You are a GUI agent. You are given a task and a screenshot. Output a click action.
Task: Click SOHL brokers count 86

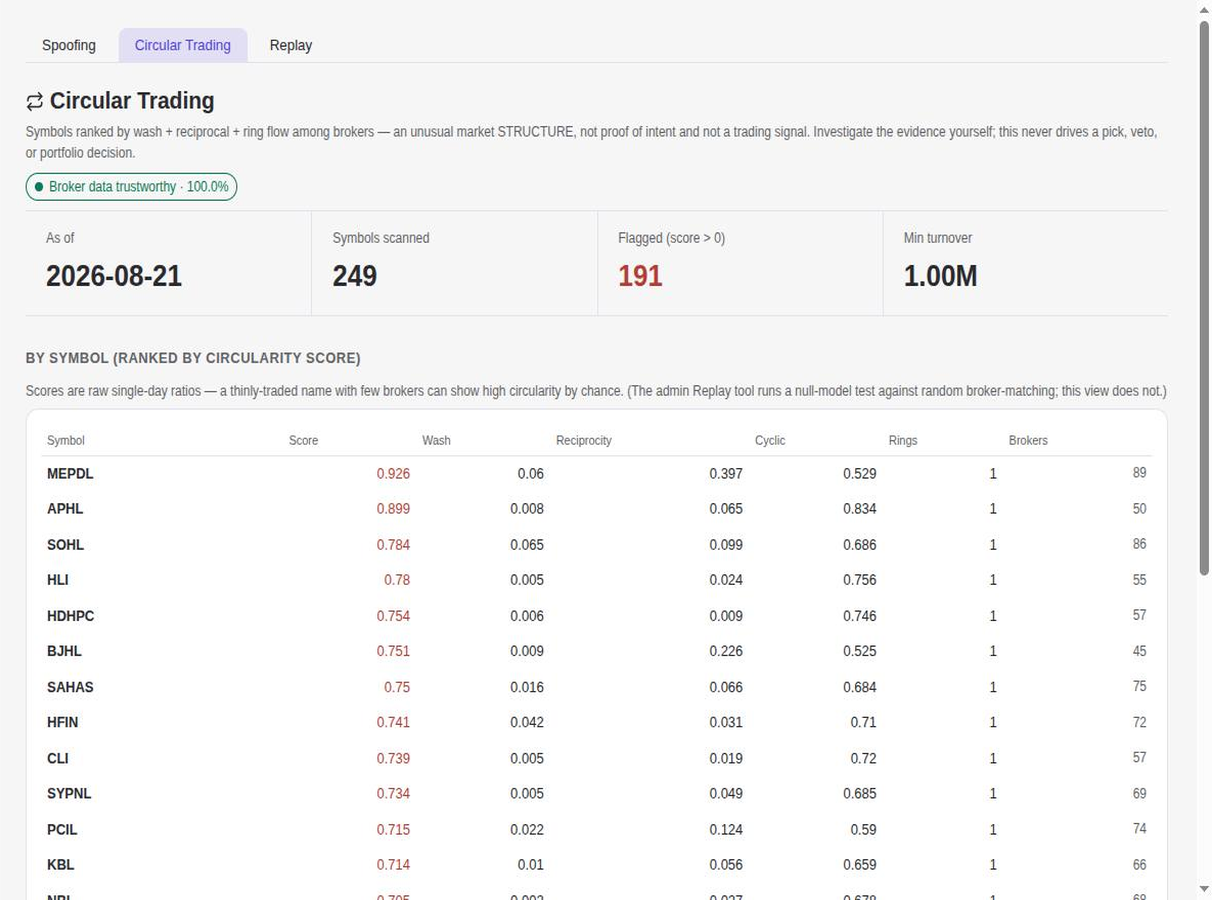click(x=1139, y=544)
